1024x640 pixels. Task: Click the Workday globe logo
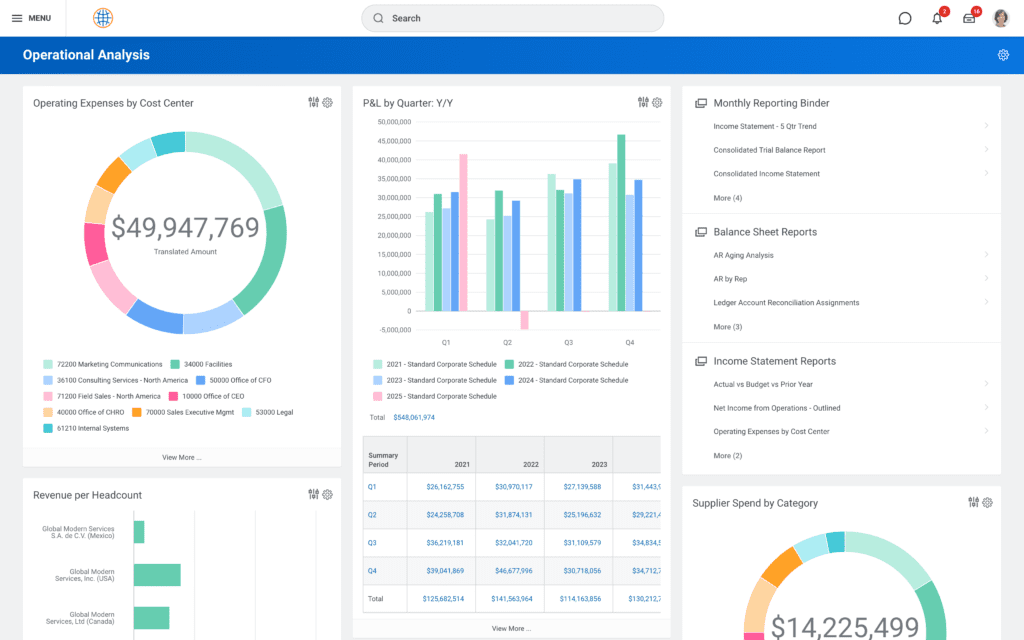(x=102, y=17)
